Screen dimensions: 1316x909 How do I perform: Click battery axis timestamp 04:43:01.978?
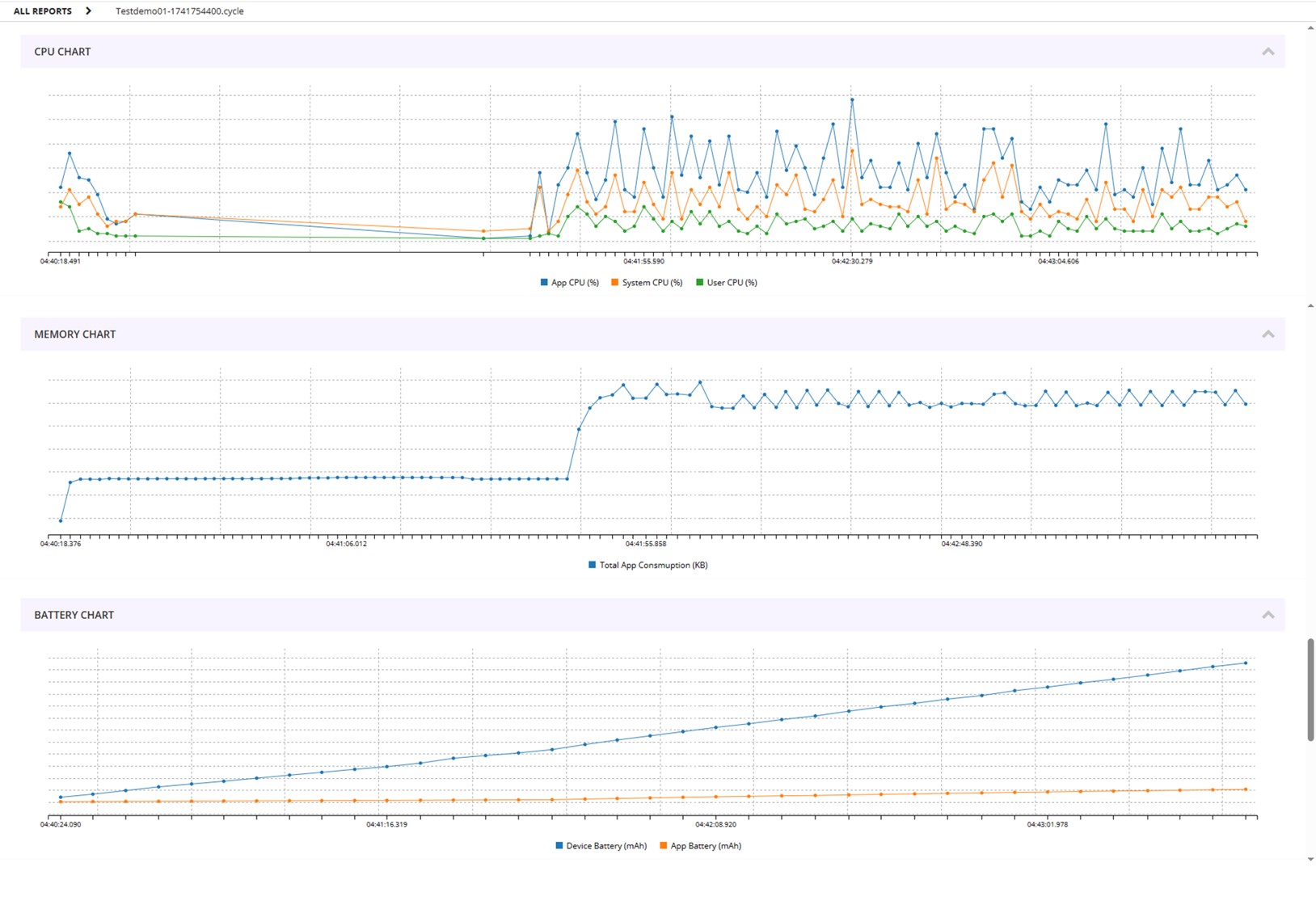click(1048, 824)
